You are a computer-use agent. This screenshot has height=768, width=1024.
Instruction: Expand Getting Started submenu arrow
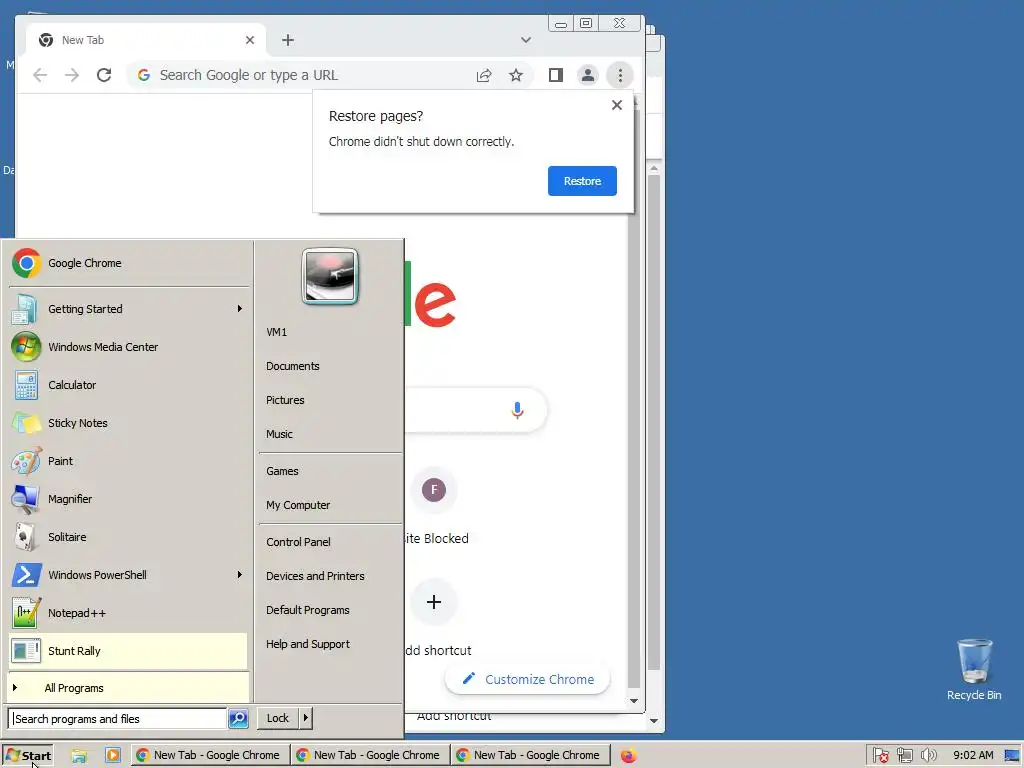[x=240, y=308]
